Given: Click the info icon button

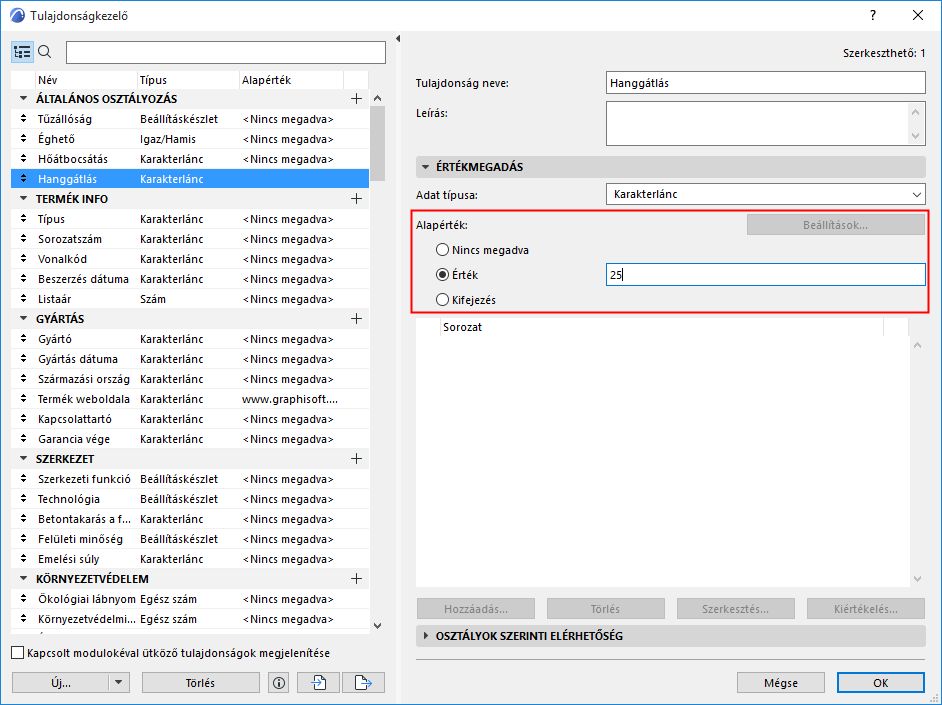Looking at the screenshot, I should tap(279, 683).
